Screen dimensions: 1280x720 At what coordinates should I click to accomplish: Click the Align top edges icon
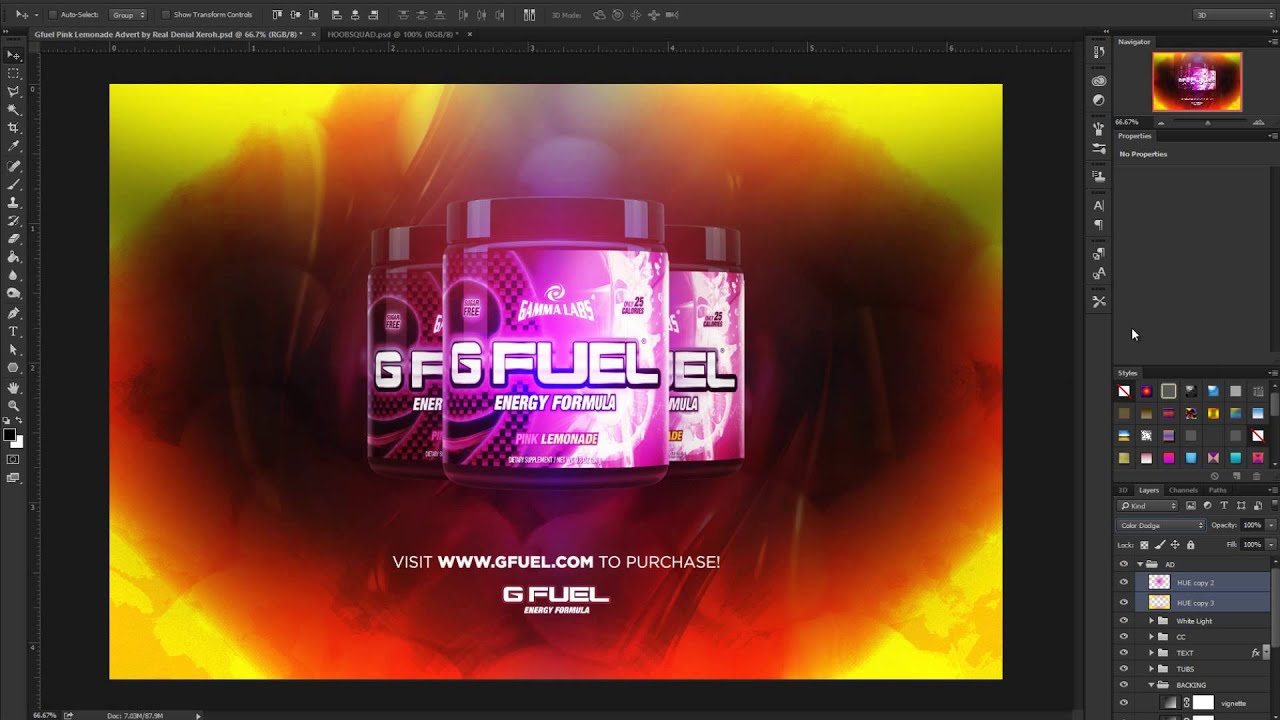pyautogui.click(x=277, y=15)
